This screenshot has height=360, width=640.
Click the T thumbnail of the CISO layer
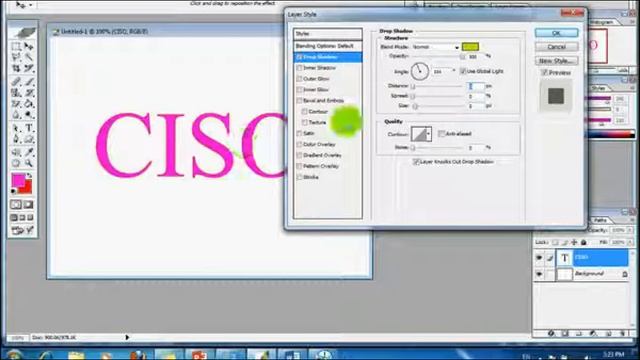(565, 258)
